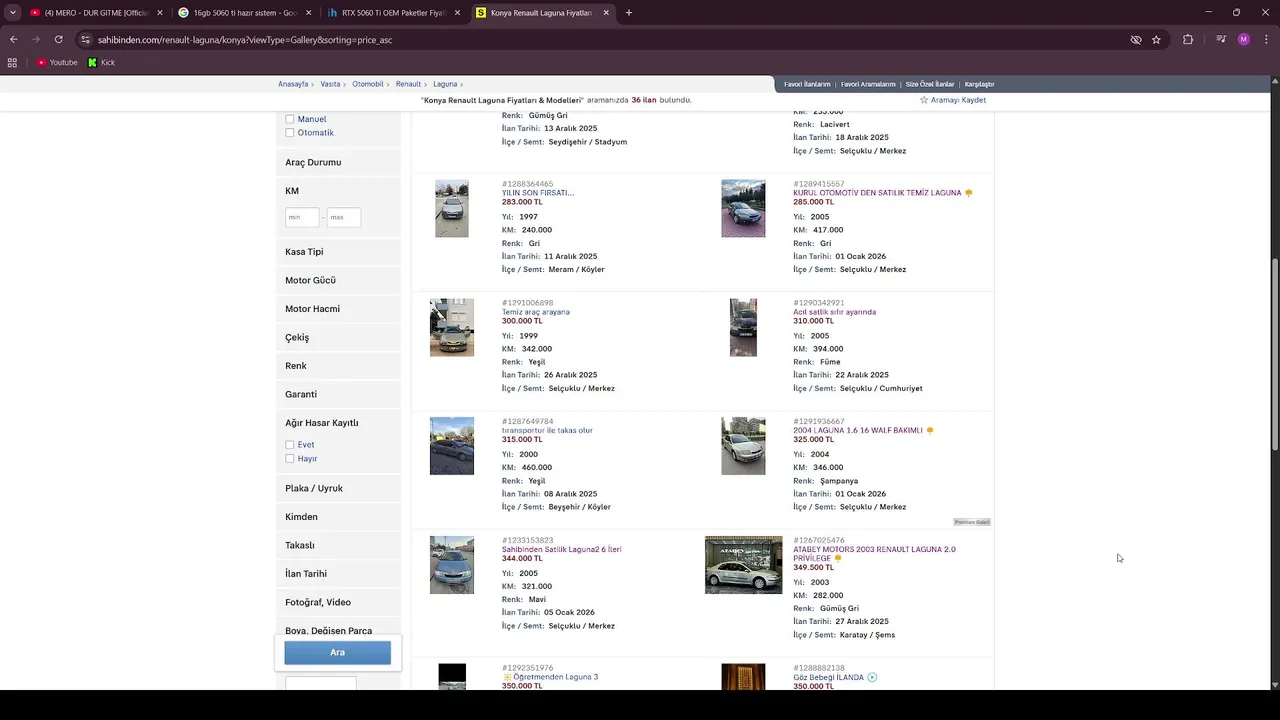The height and width of the screenshot is (720, 1280).
Task: Expand the Çekiş filter
Action: tap(338, 338)
